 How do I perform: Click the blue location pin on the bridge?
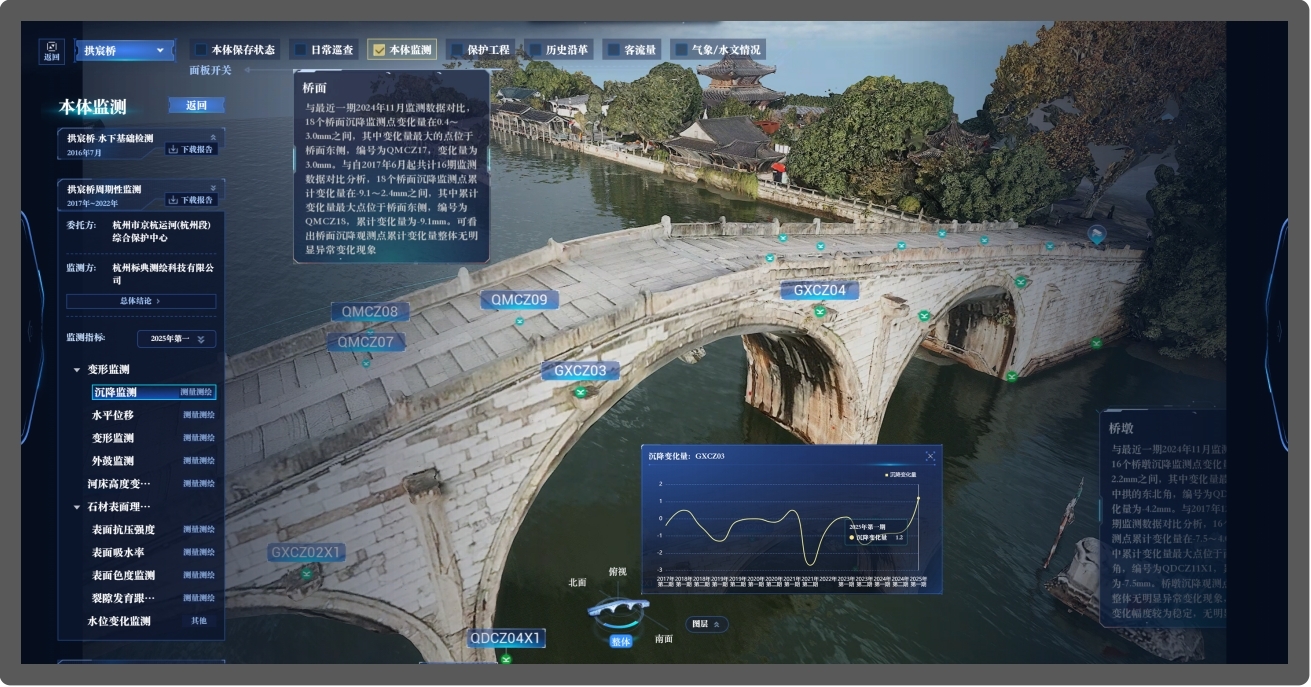[1097, 234]
